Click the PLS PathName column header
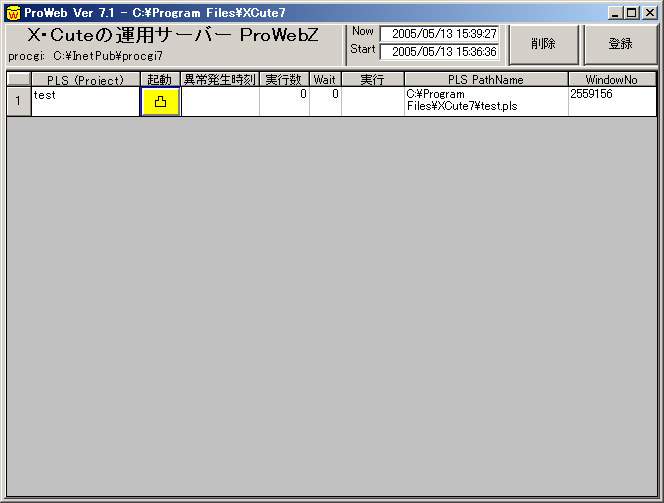This screenshot has height=503, width=664. [x=486, y=80]
